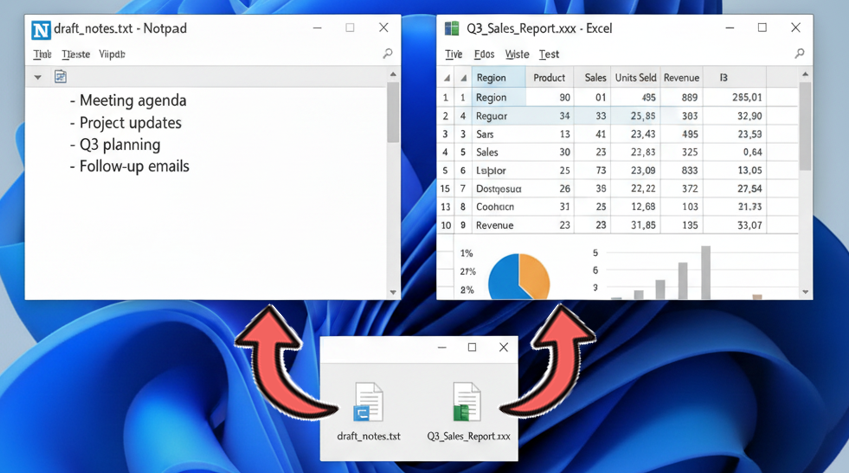Screen dimensions: 849x473
Task: Maximize the small file explorer window
Action: coord(472,348)
